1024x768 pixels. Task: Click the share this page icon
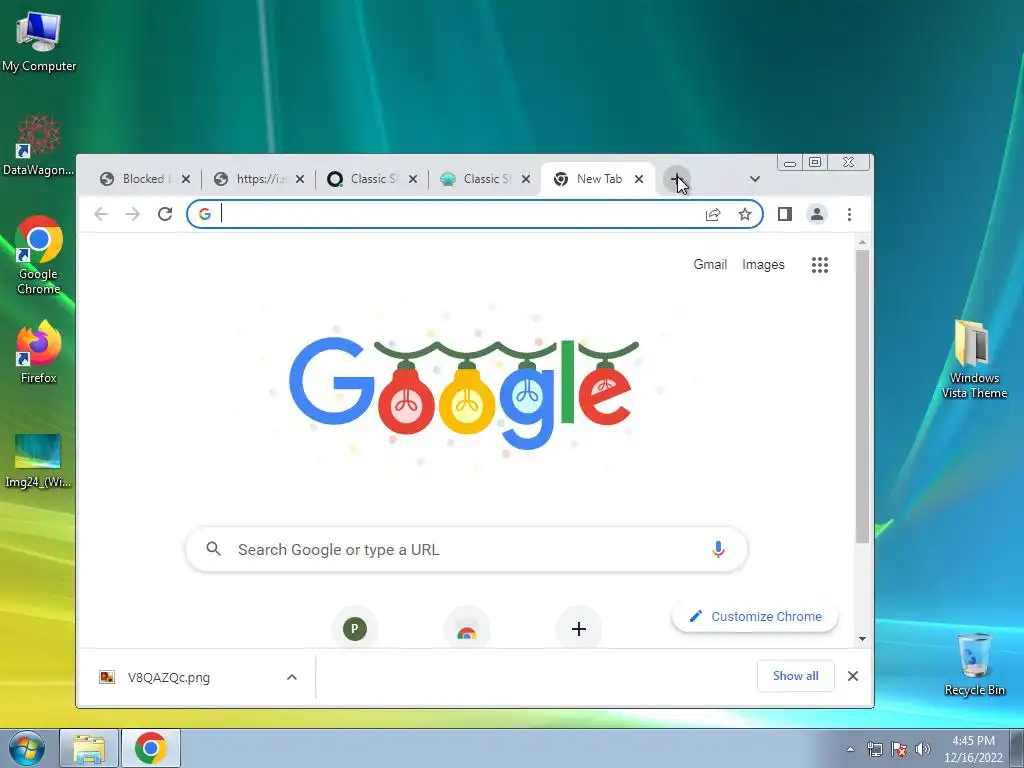click(712, 214)
